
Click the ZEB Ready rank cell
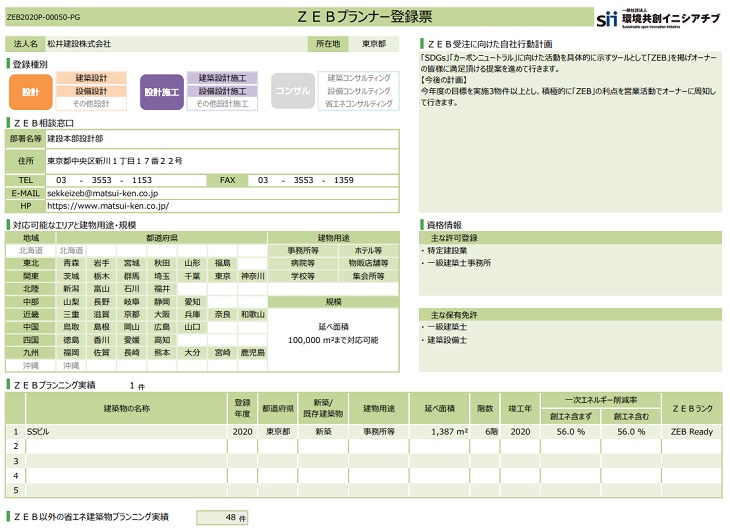pyautogui.click(x=692, y=432)
